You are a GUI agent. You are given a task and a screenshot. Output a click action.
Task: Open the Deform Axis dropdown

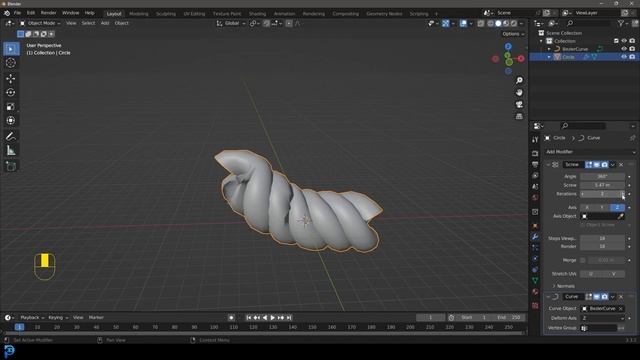(602, 318)
